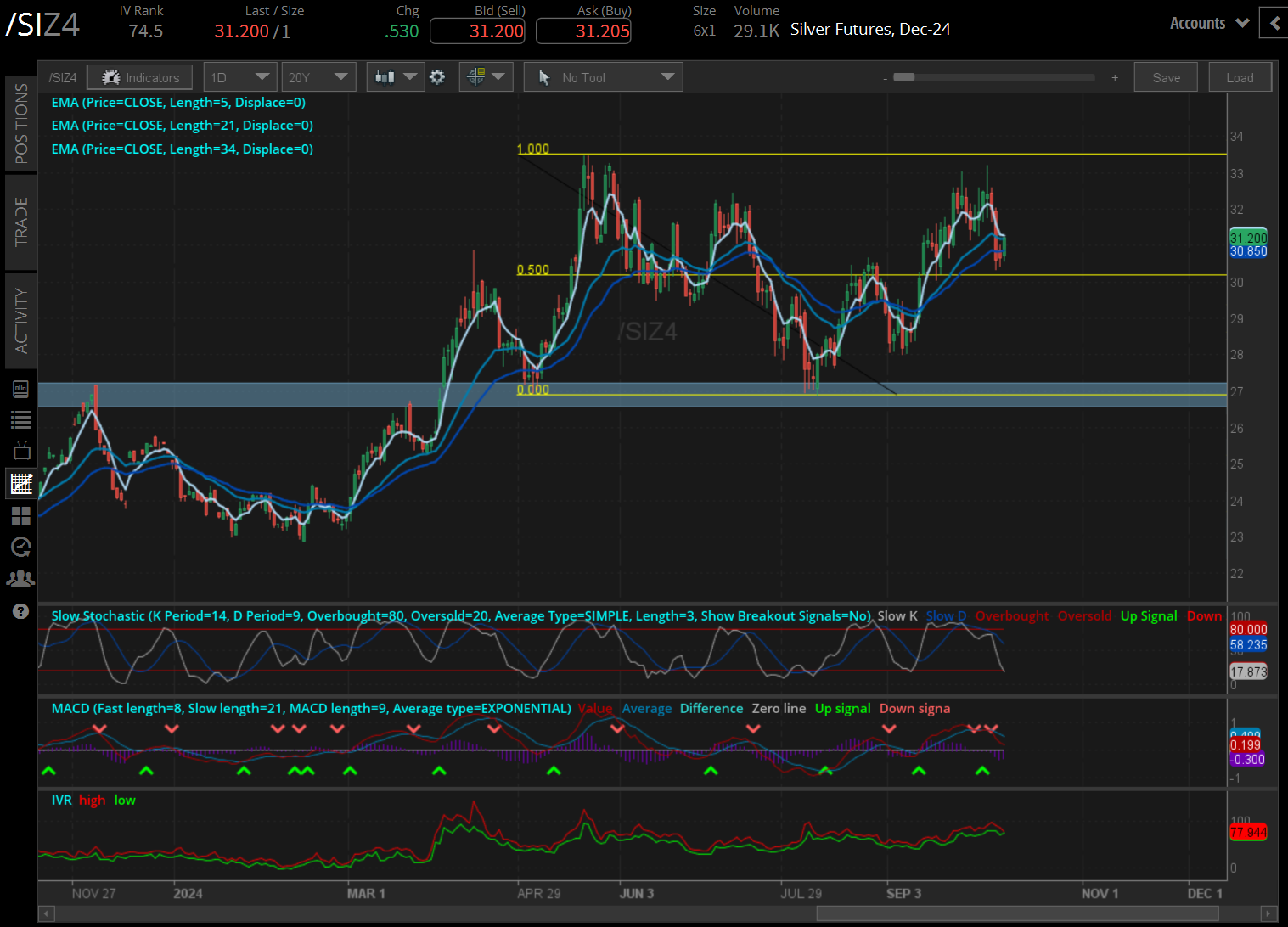The width and height of the screenshot is (1288, 927).
Task: Expand the 1D timeframe dropdown
Action: point(239,77)
